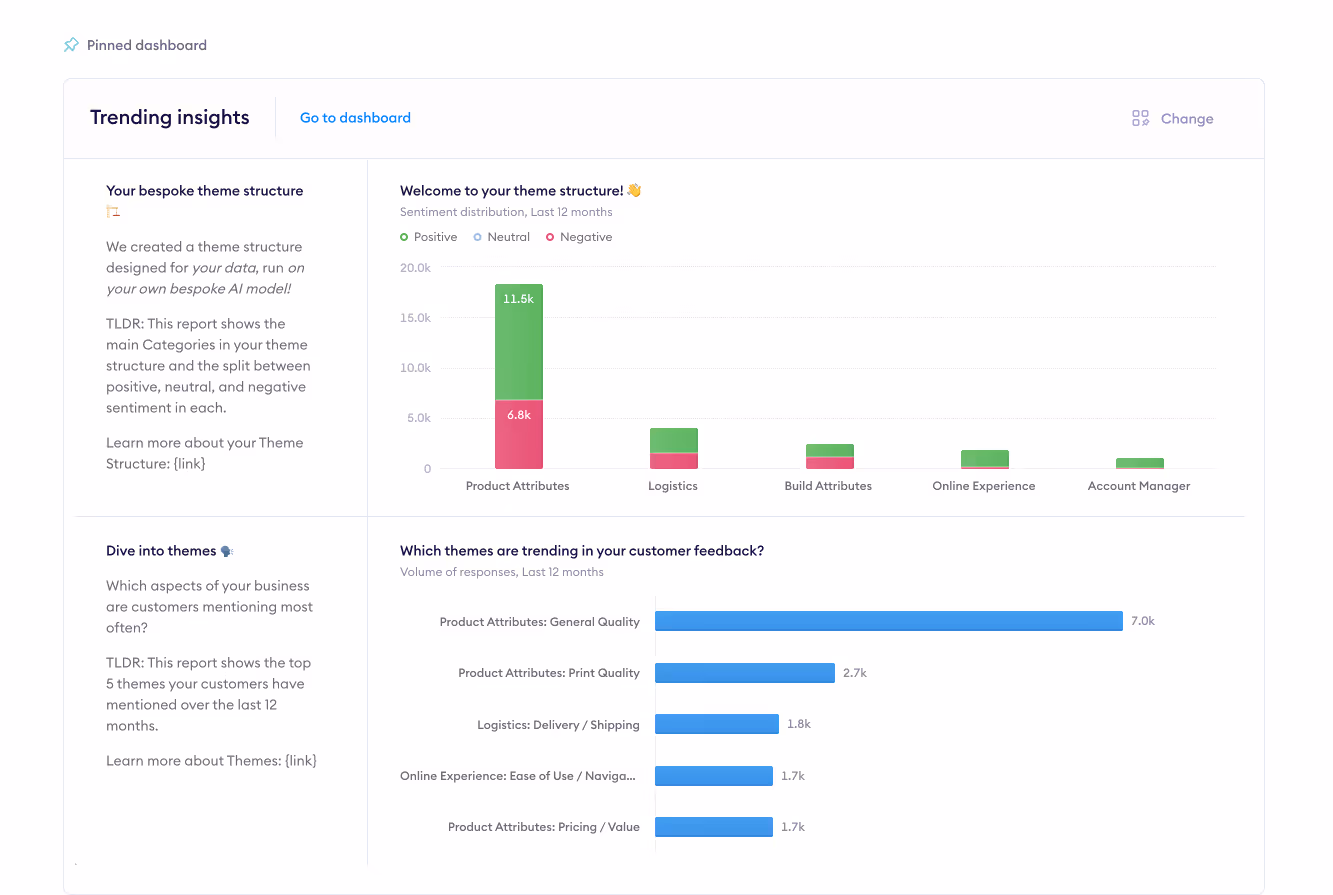Click the General Quality 7.0k blue bar
This screenshot has width=1333, height=895.
(889, 621)
